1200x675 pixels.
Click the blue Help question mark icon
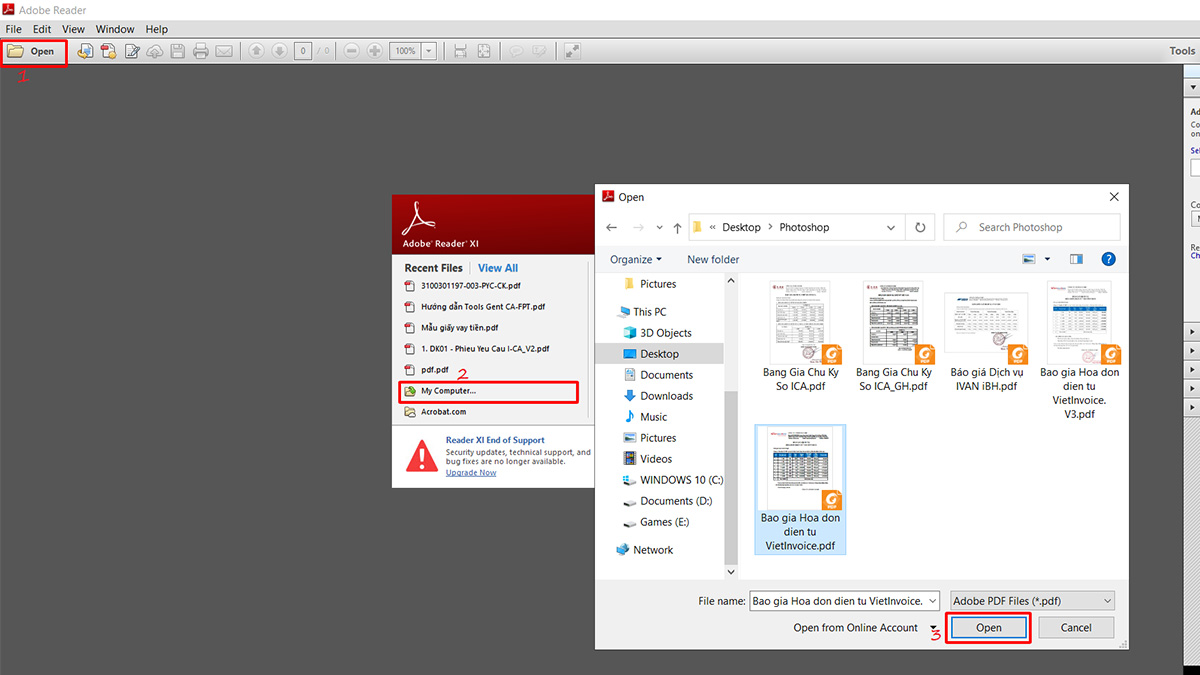click(x=1108, y=259)
